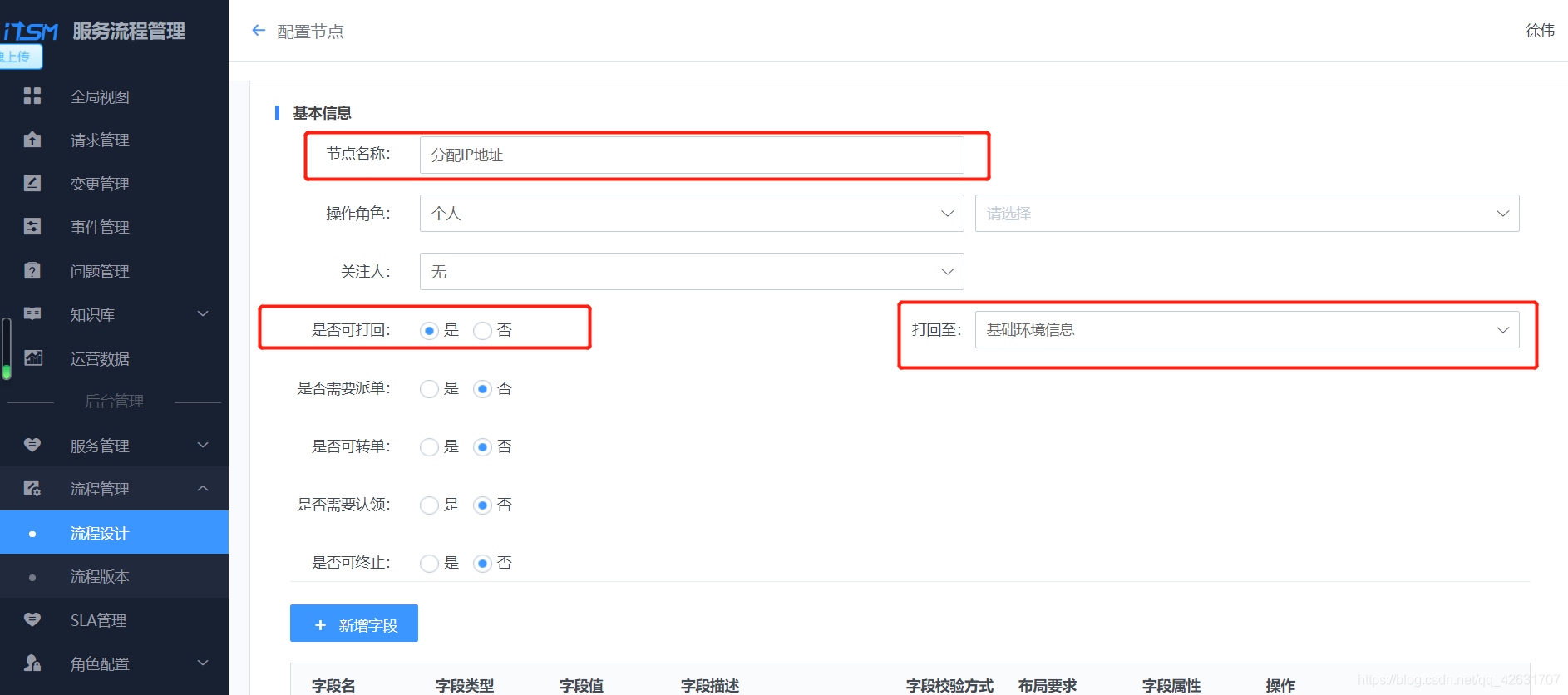Screen dimensions: 1568x695
Task: Click the SLA管理 icon
Action: coord(32,619)
